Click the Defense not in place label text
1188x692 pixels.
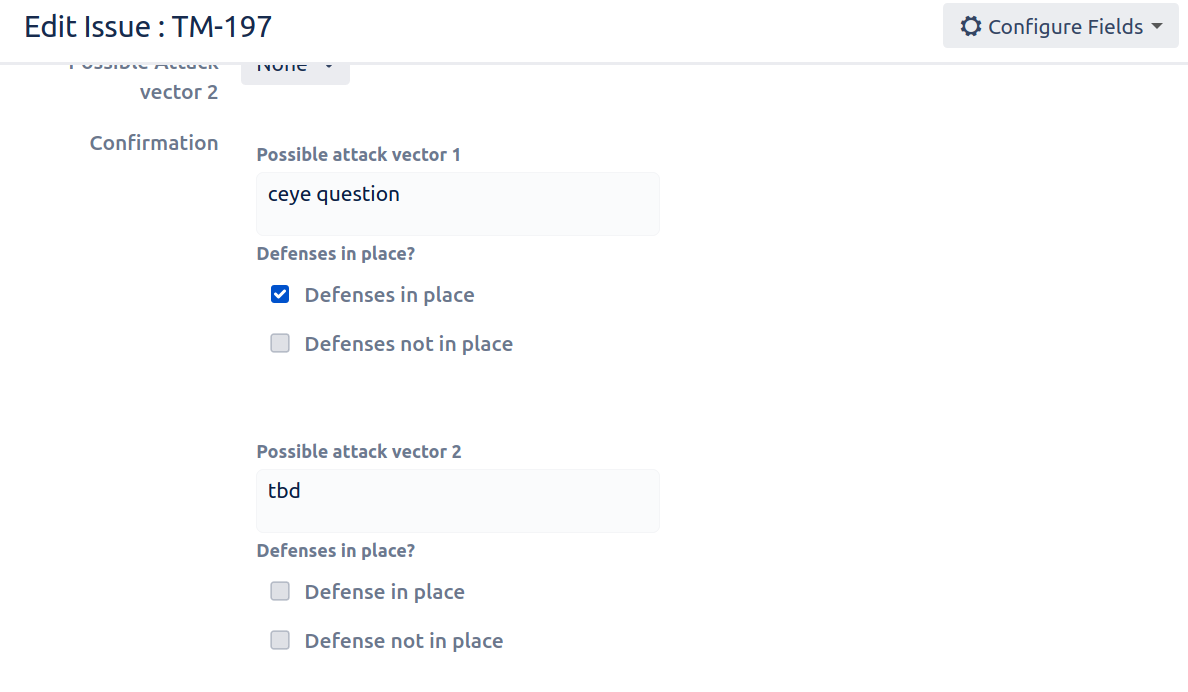pos(404,641)
